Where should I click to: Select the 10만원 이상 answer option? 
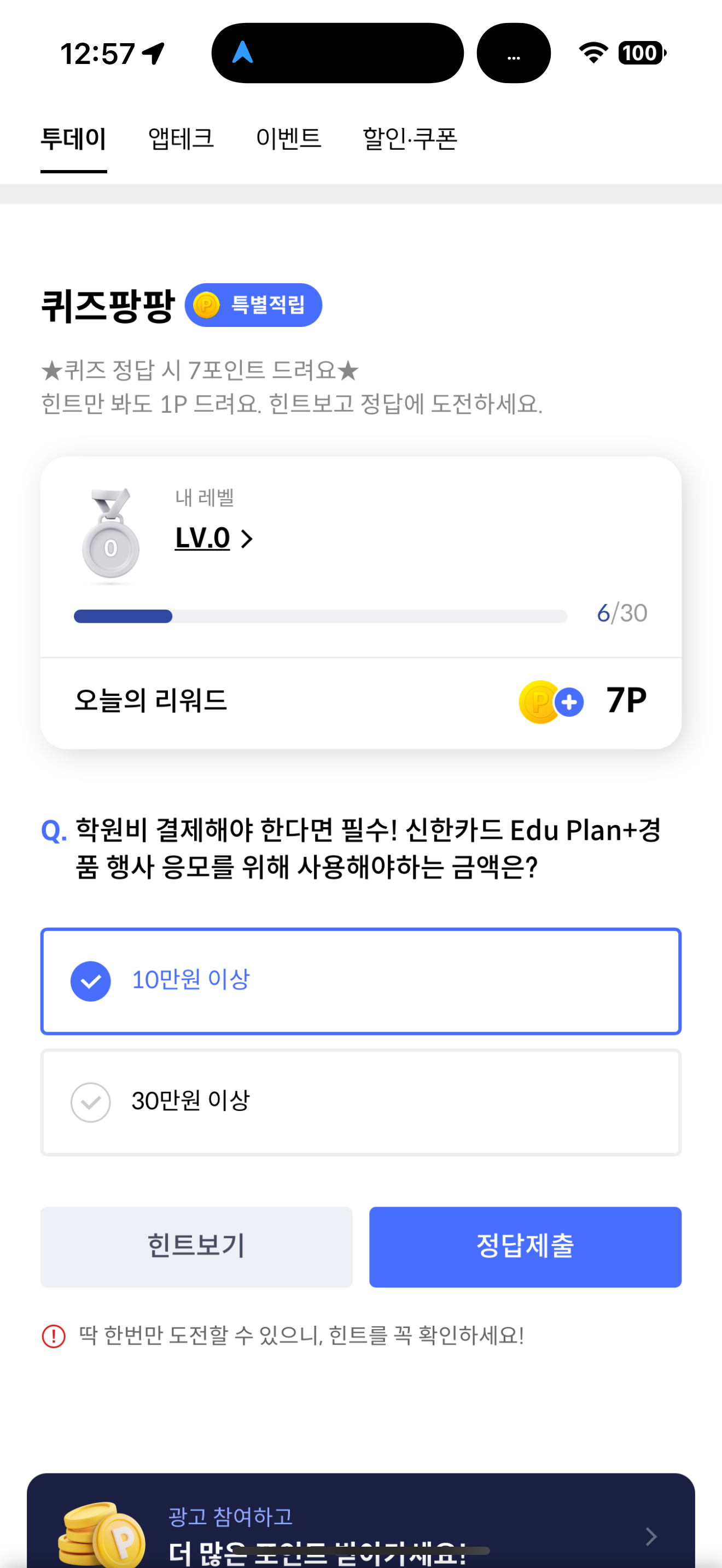tap(361, 981)
